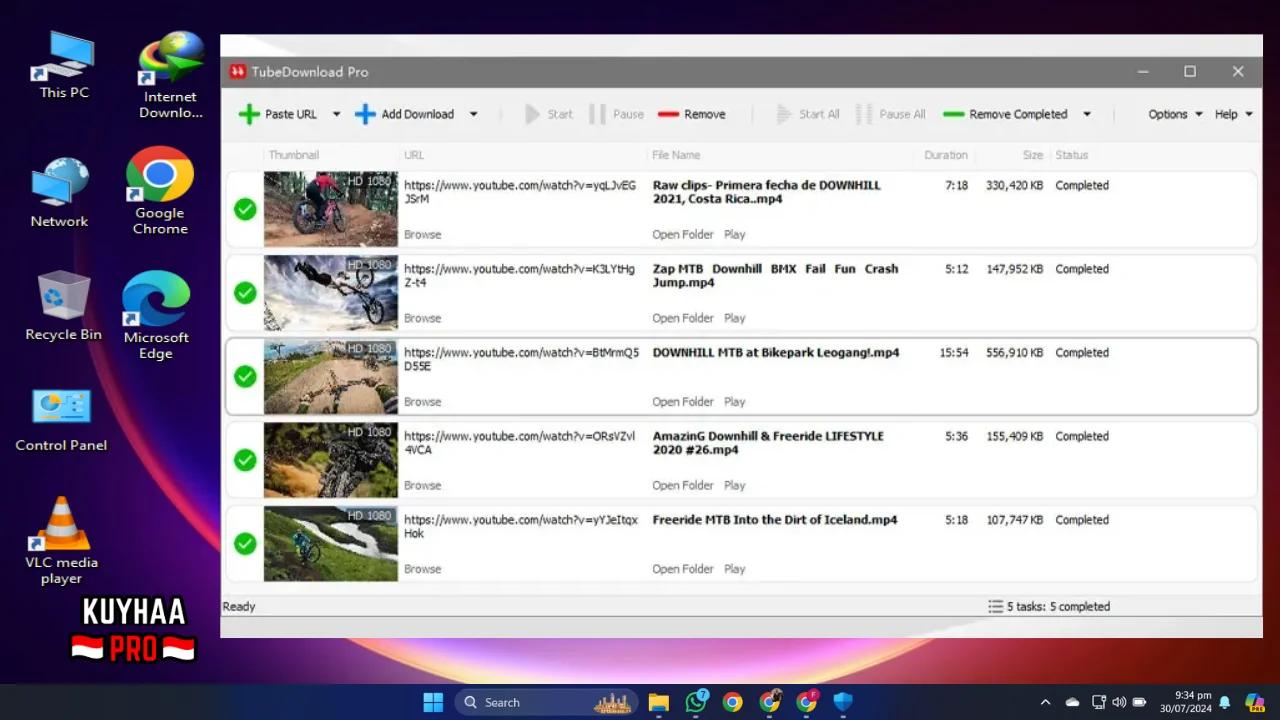The width and height of the screenshot is (1280, 720).
Task: Click the URL column header
Action: click(414, 155)
